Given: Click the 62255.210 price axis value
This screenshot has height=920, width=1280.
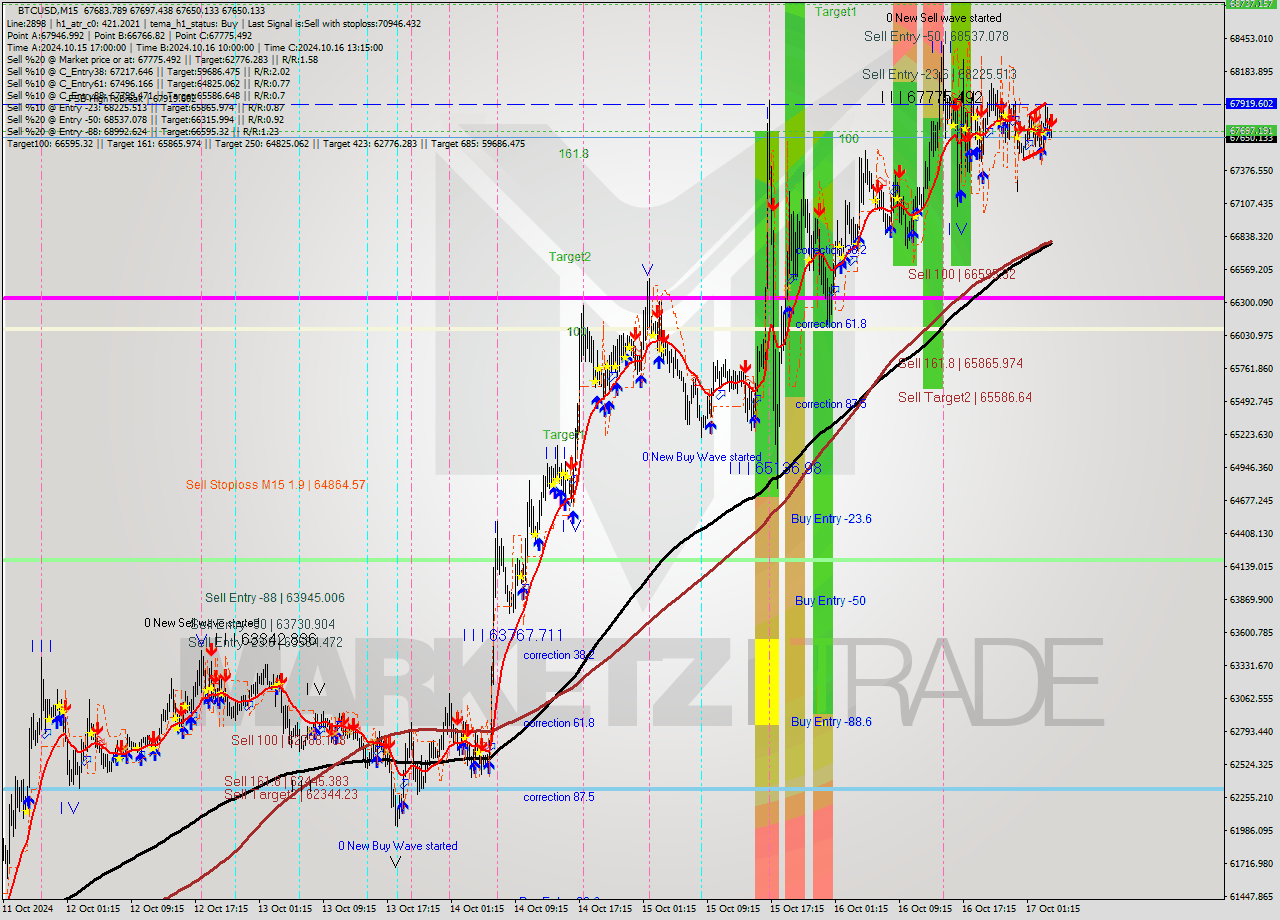Looking at the screenshot, I should (1252, 797).
